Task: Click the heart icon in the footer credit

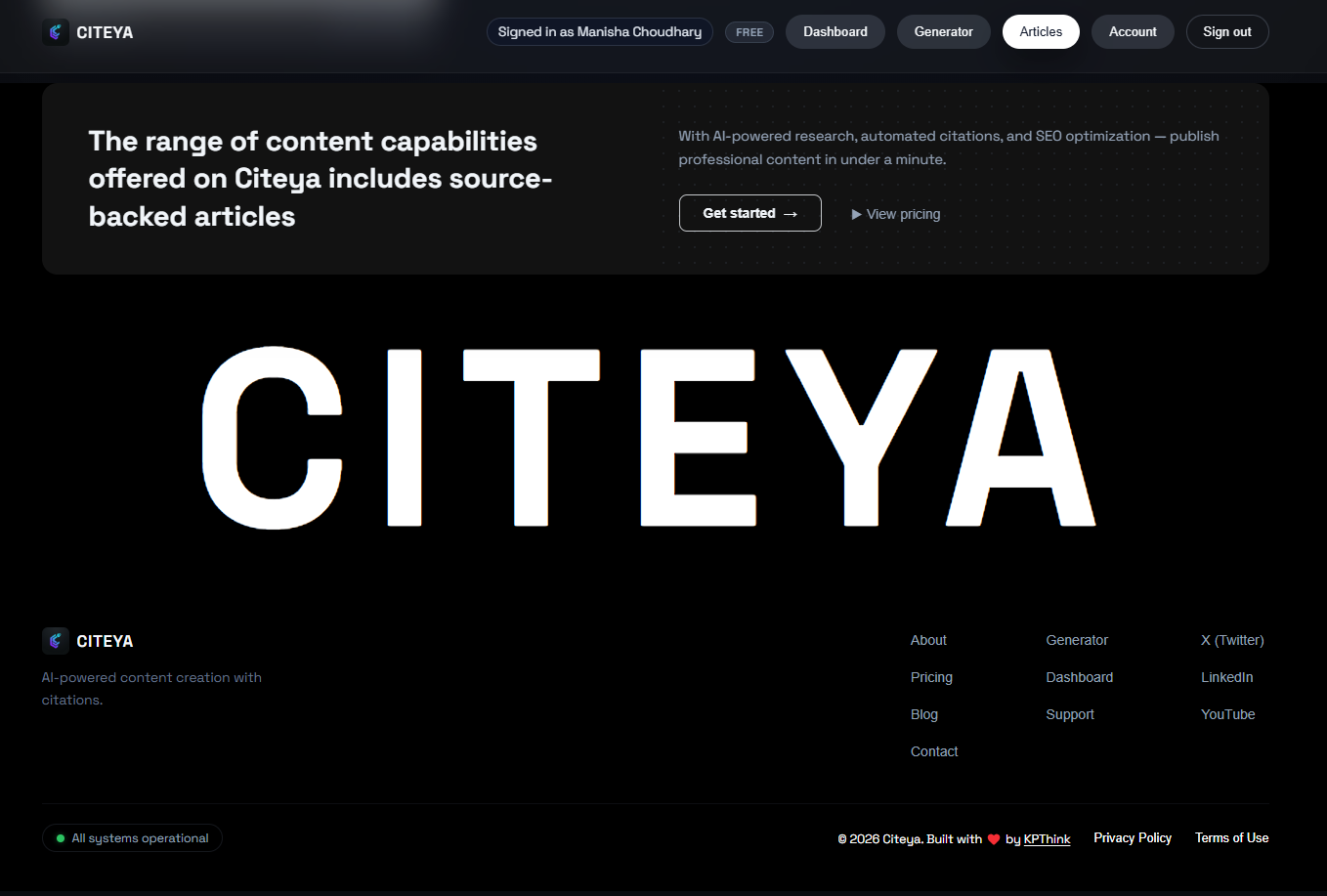Action: (995, 838)
